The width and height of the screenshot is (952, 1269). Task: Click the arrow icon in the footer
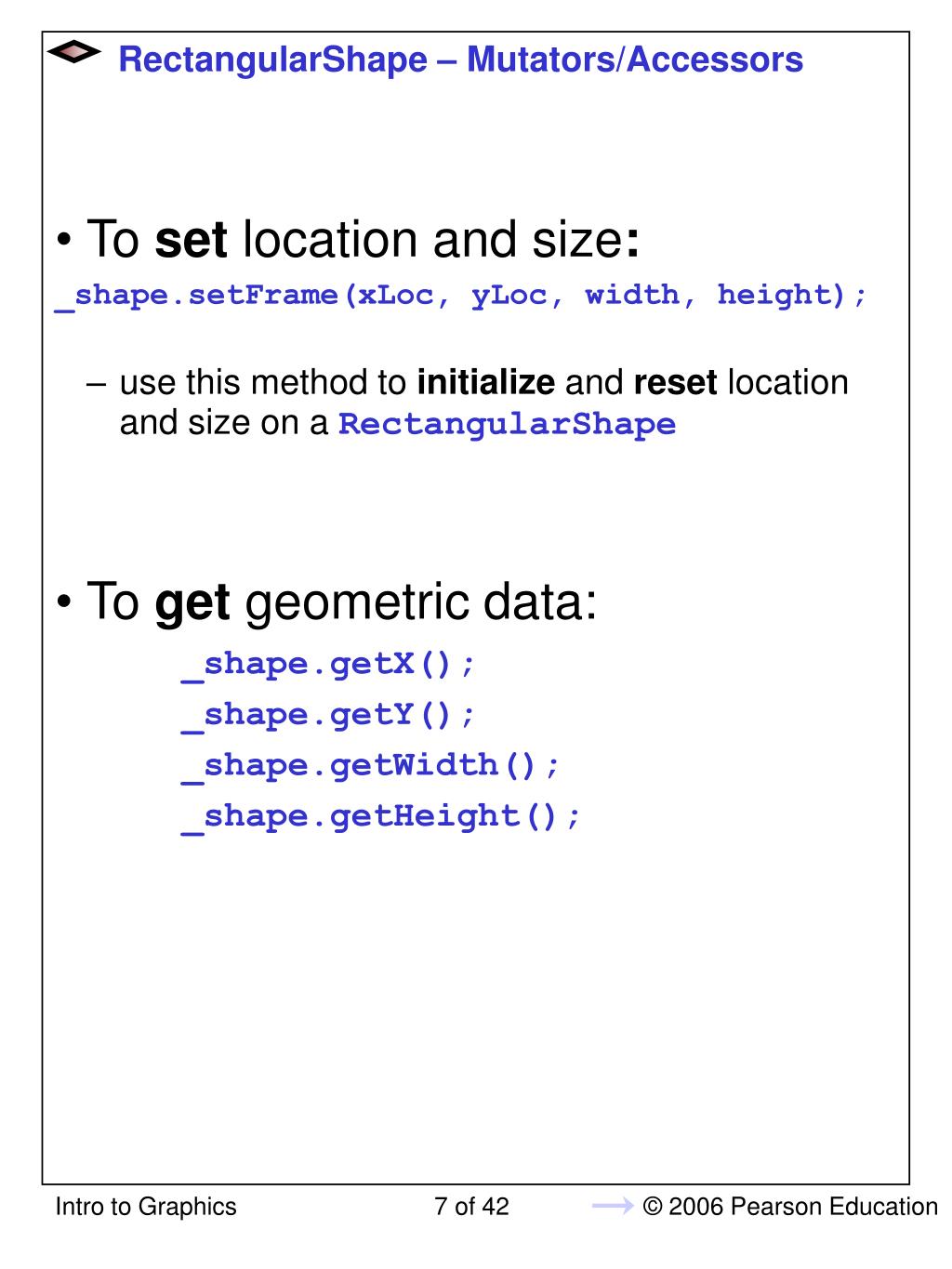pyautogui.click(x=612, y=1207)
